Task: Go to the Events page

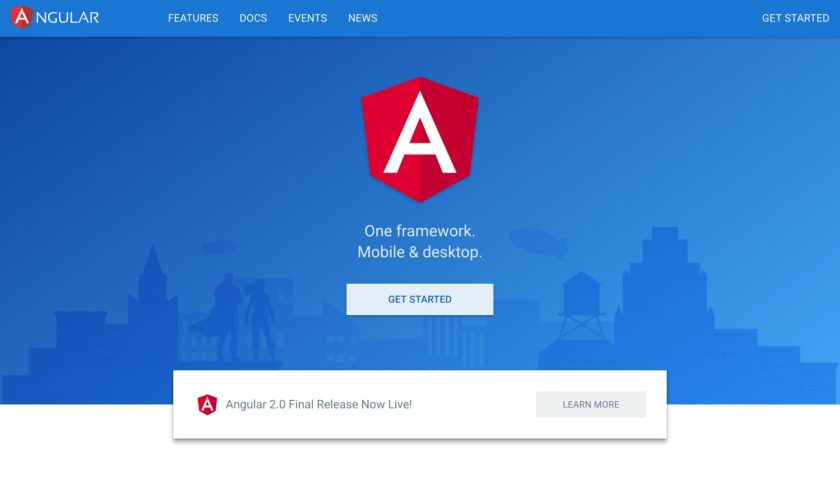Action: tap(308, 18)
